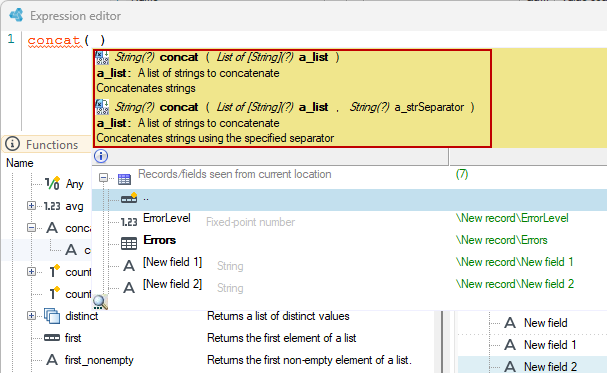Select the distinct function row
Screen dimensions: 607x373
click(82, 316)
